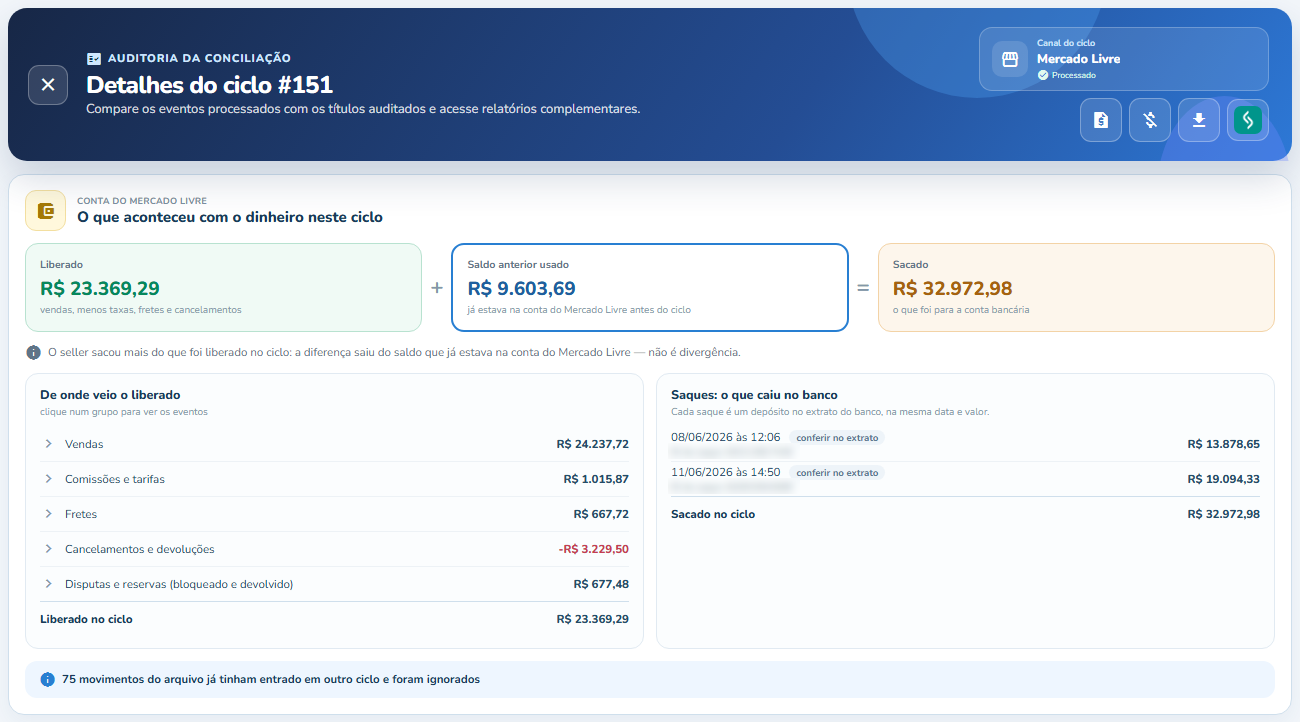Expand the Comissões e tarifas group
This screenshot has width=1300, height=722.
pyautogui.click(x=336, y=479)
